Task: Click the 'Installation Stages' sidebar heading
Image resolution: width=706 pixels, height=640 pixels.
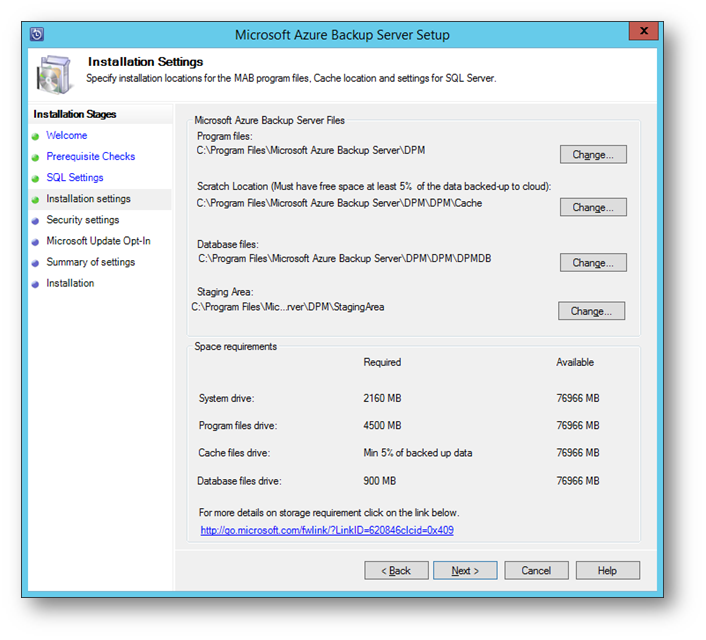Action: click(x=75, y=114)
